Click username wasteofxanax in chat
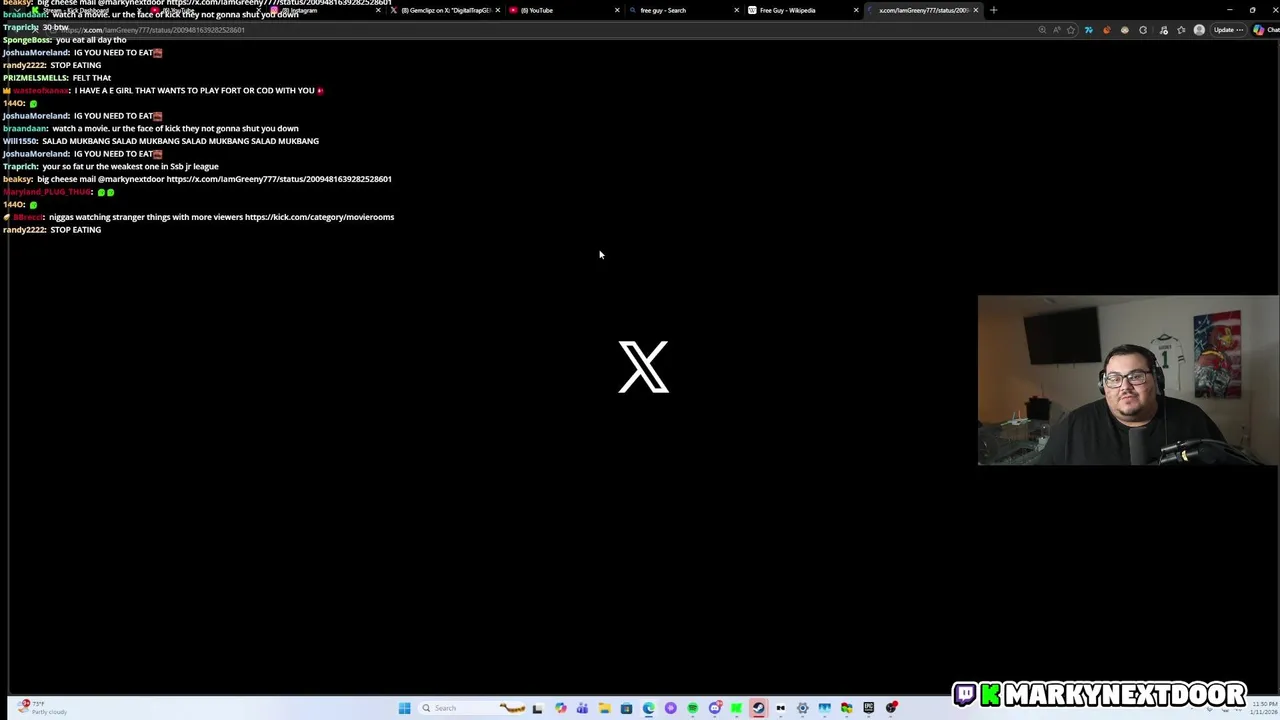The height and width of the screenshot is (720, 1280). (41, 90)
